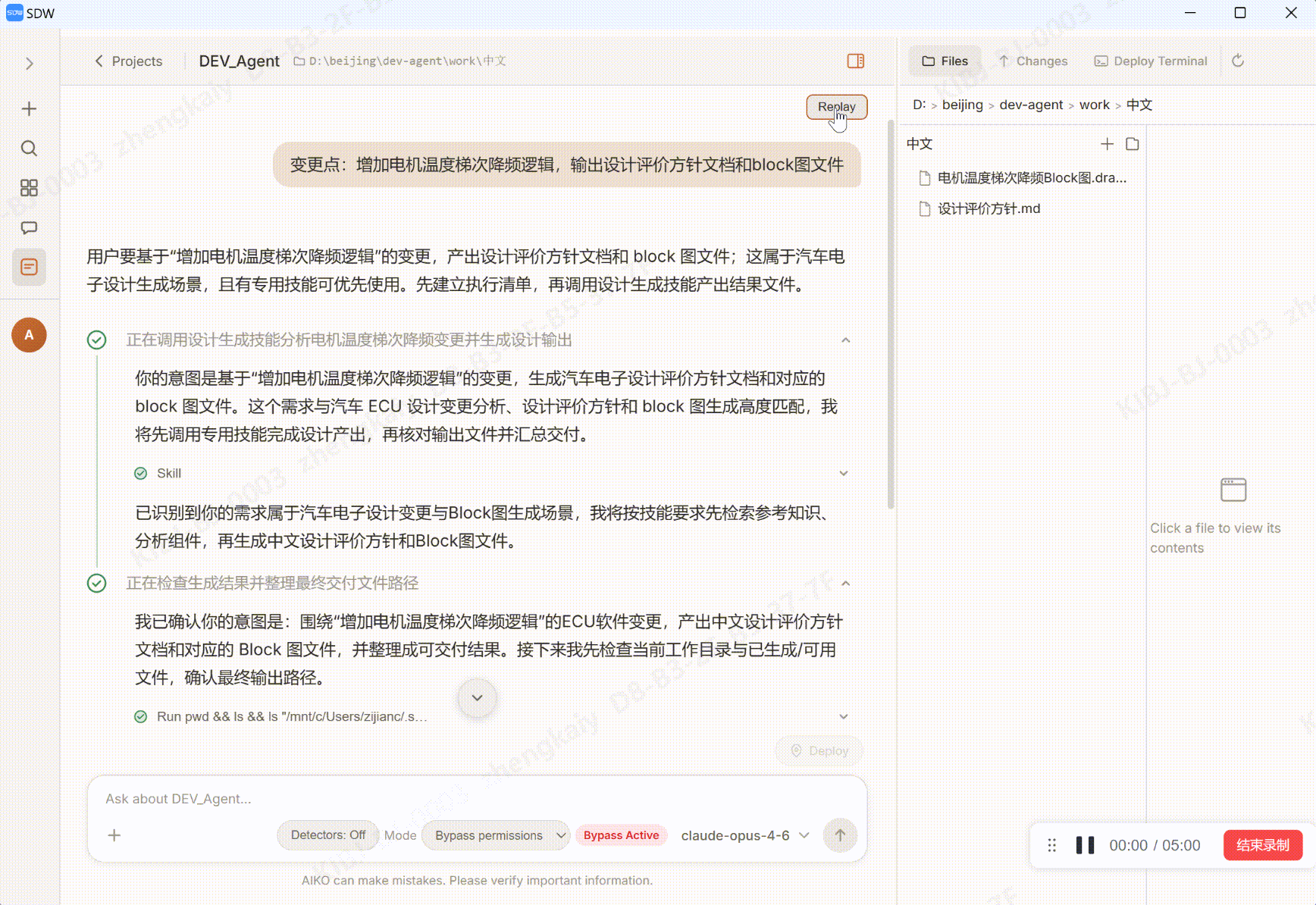The image size is (1316, 905).
Task: Click the recording widget drag handle dots
Action: [x=1051, y=845]
